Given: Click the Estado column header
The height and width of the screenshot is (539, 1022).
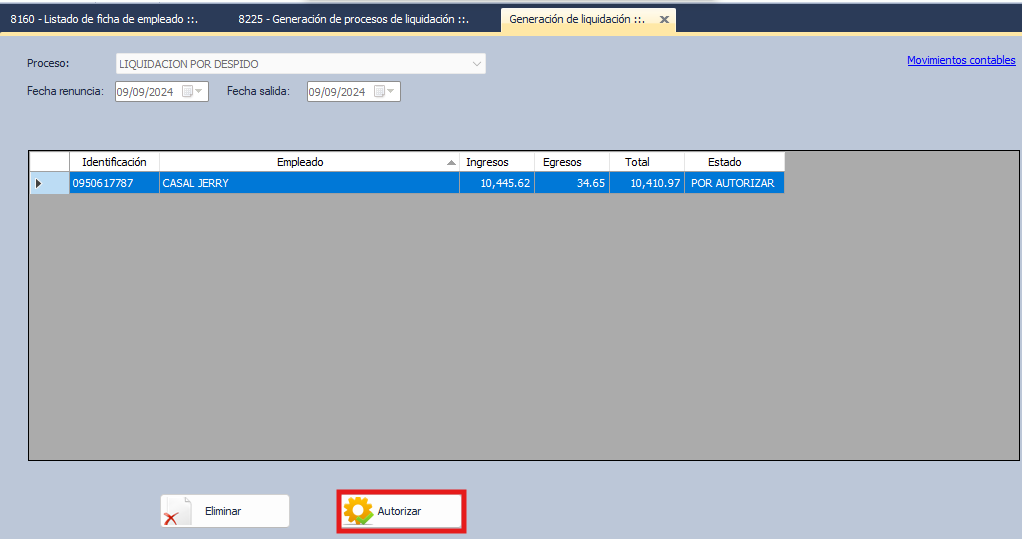Looking at the screenshot, I should coord(724,162).
